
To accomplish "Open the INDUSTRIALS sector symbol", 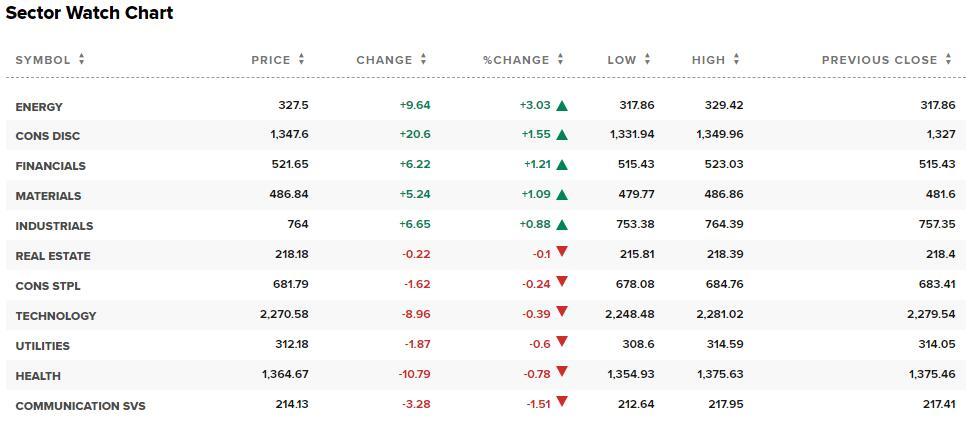I will tap(54, 226).
